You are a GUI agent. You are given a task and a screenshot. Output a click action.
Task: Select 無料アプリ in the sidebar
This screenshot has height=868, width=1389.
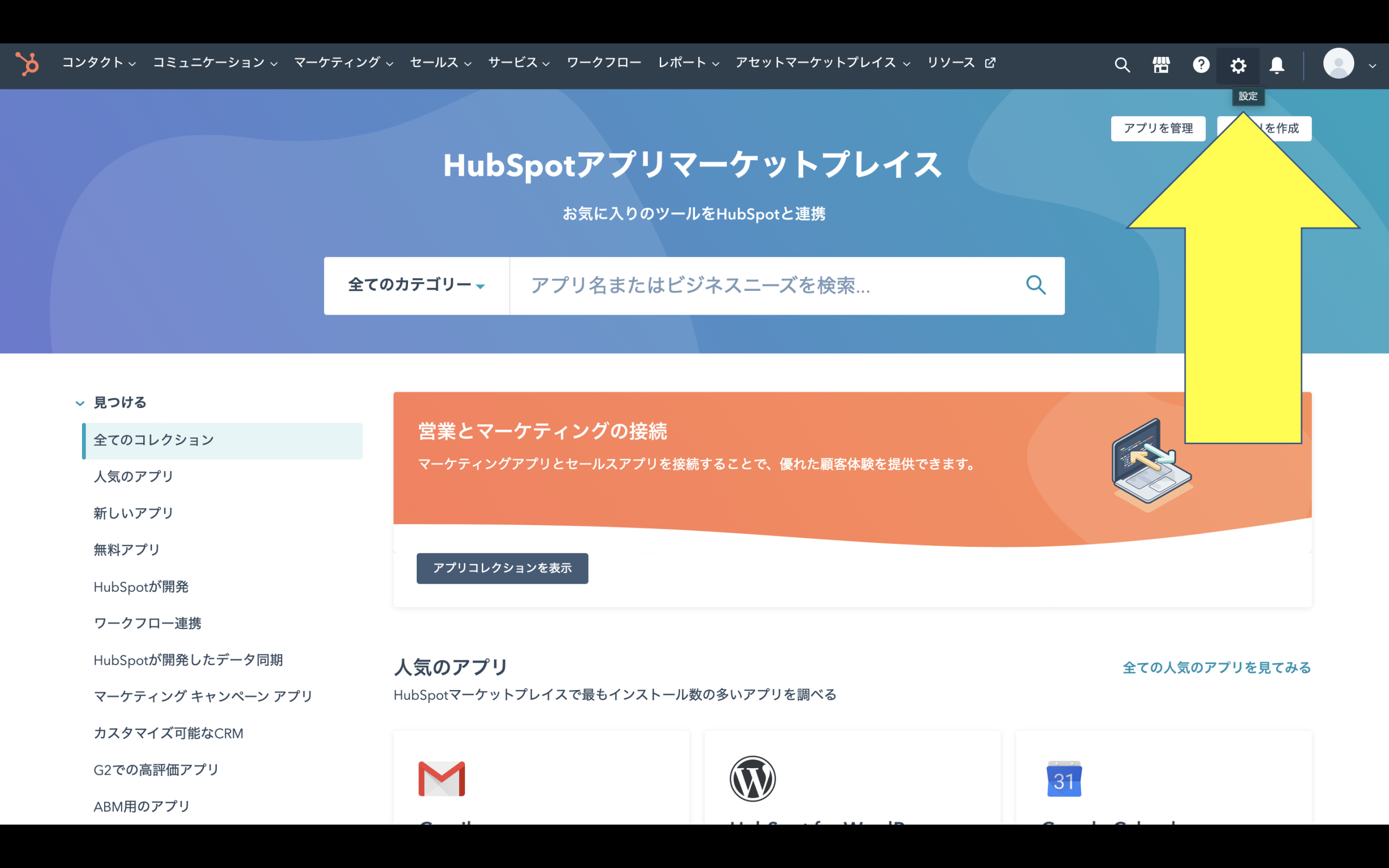pos(126,550)
